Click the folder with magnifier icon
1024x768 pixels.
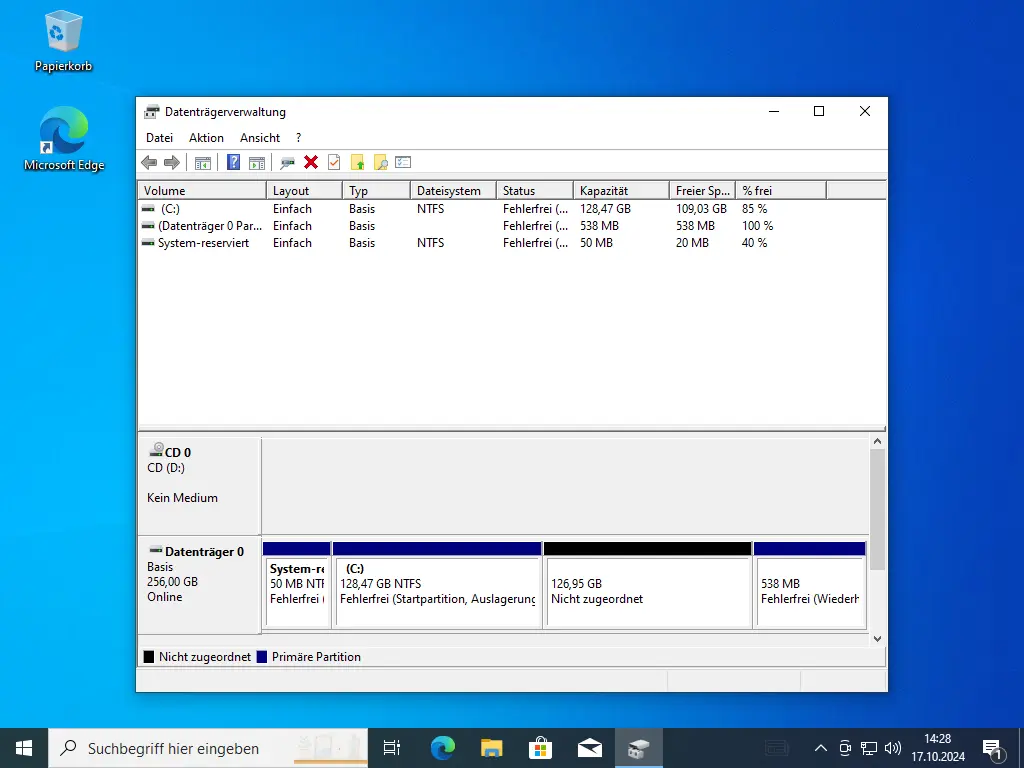[380, 162]
